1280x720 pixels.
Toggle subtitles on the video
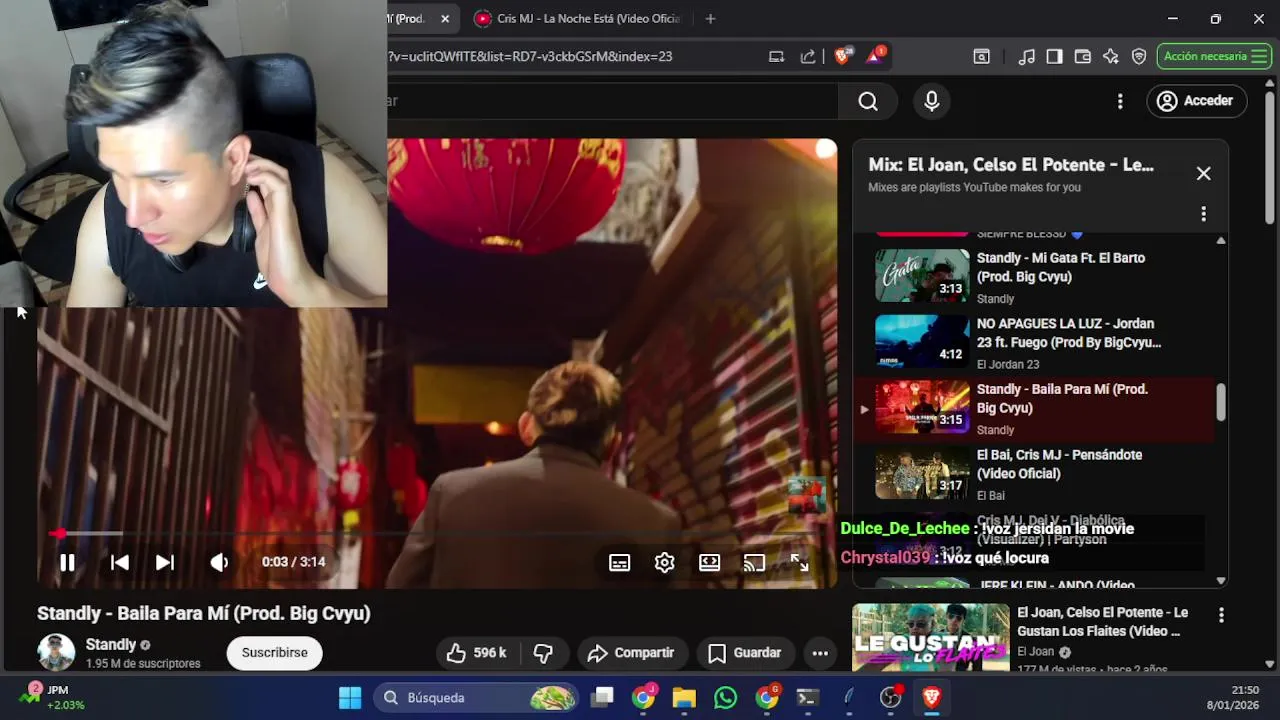coord(619,562)
